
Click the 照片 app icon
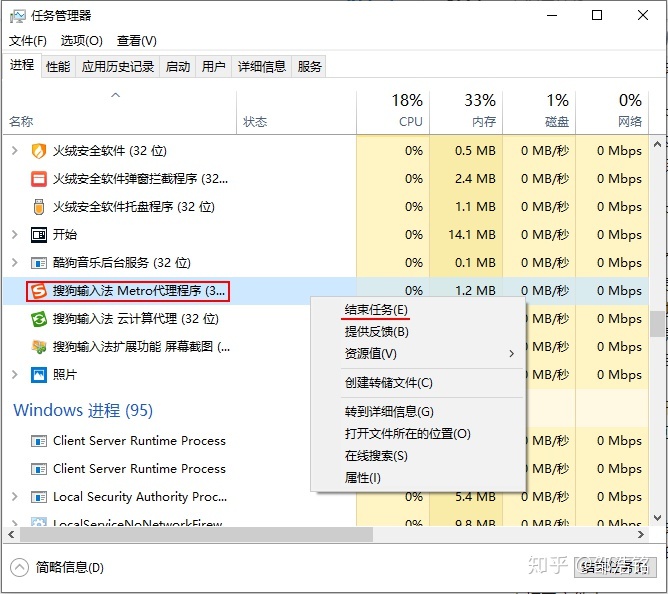39,375
